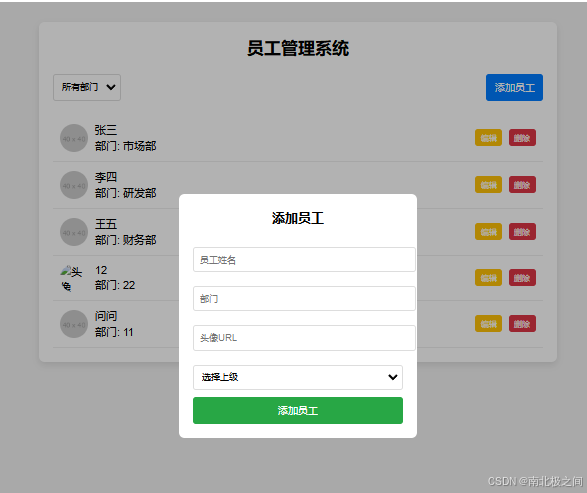Click the name text 张三
The width and height of the screenshot is (587, 493).
coord(106,130)
